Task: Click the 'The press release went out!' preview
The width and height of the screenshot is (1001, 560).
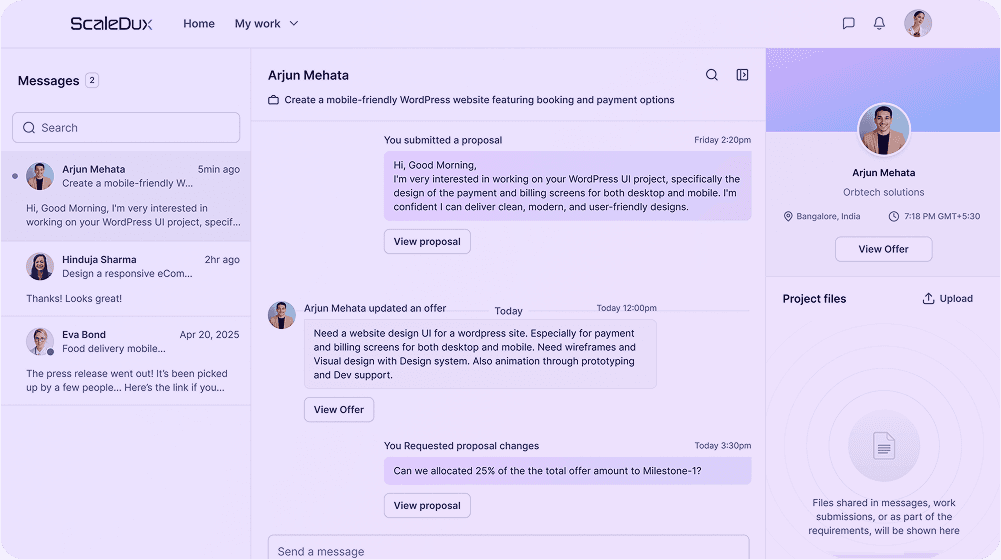Action: point(126,381)
